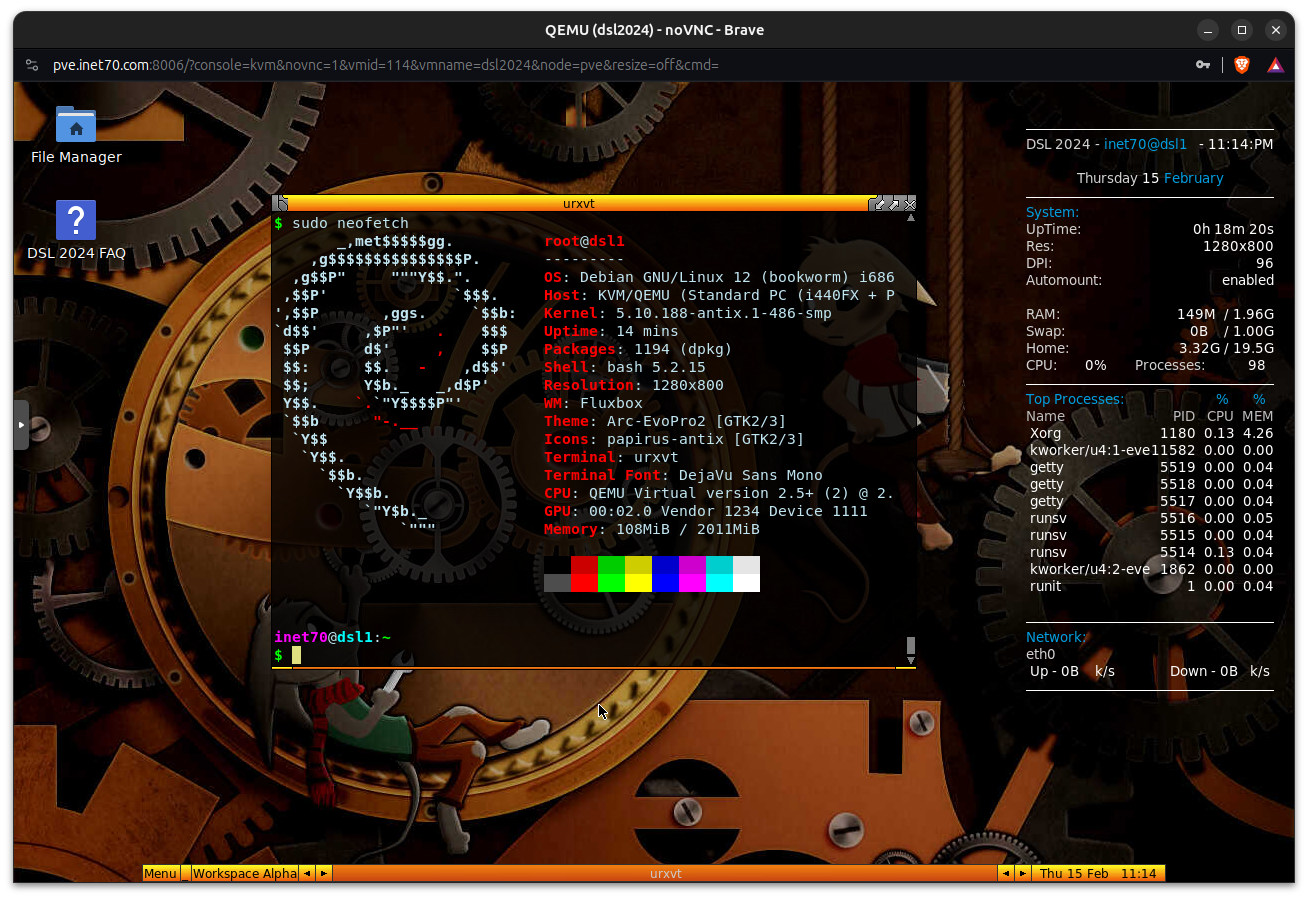
Task: Click the browser address bar URL
Action: click(x=386, y=65)
